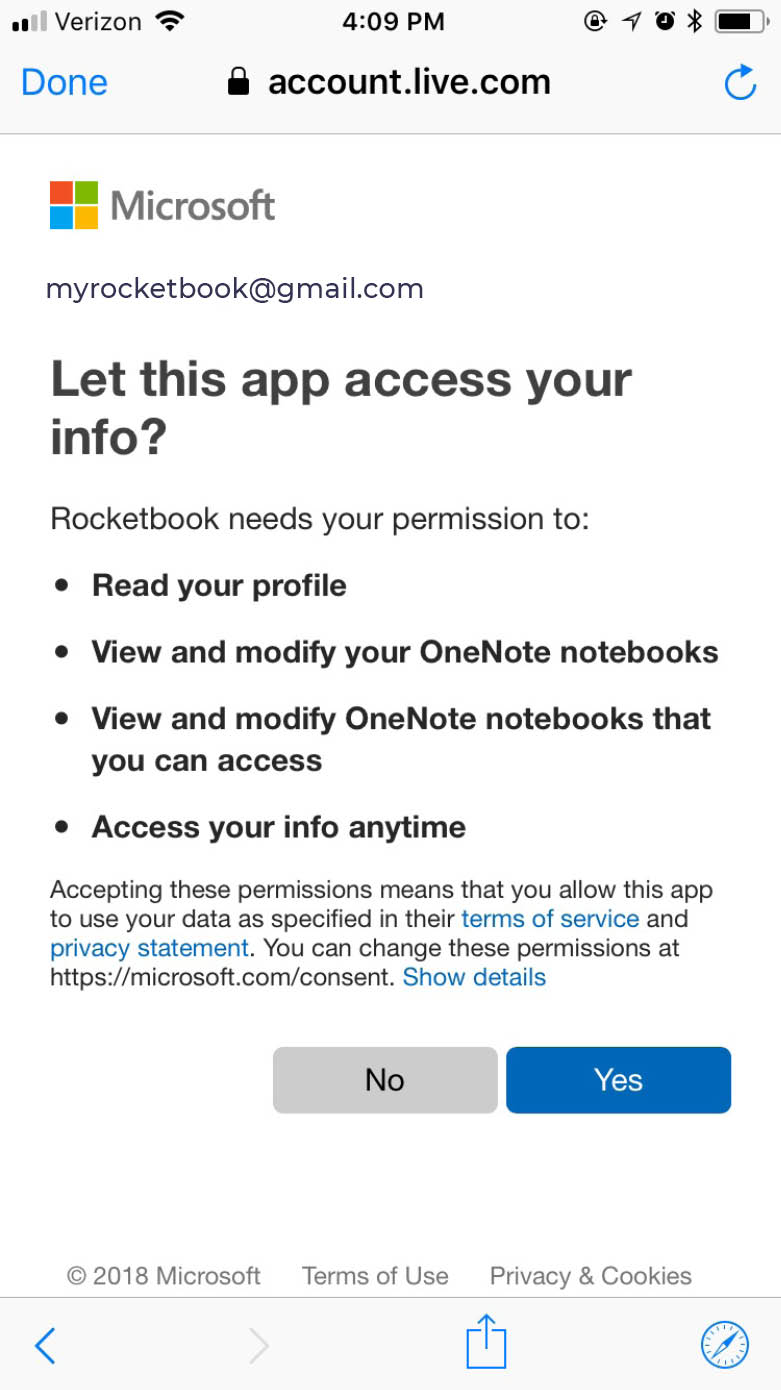Tap the reload page icon
Screen dimensions: 781x1390
point(740,83)
